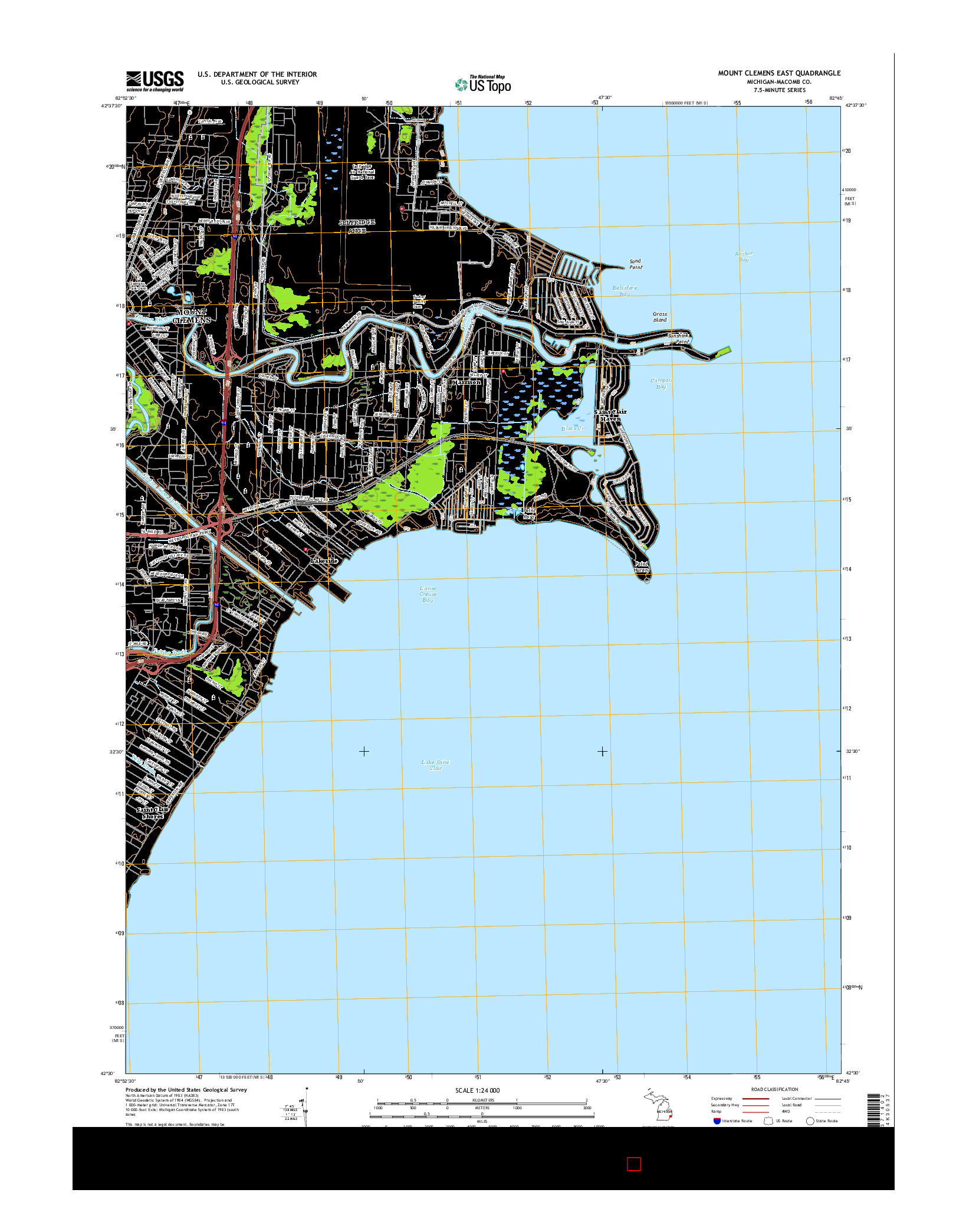966x1232 pixels.
Task: Click the right crosshair tick in Lake Saint Clair
Action: [x=602, y=751]
